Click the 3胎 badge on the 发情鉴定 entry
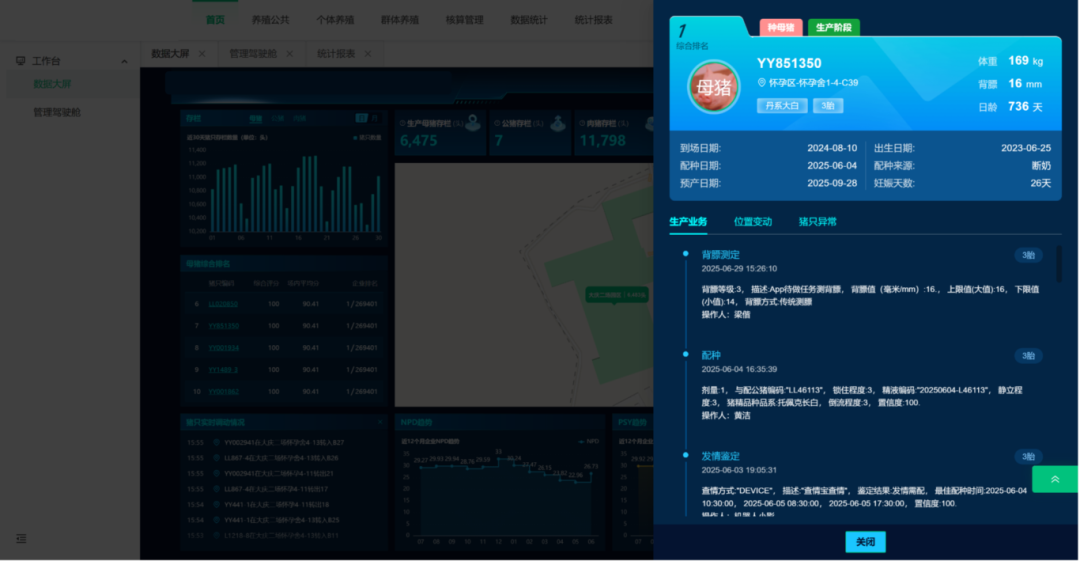Image resolution: width=1080 pixels, height=561 pixels. click(x=1028, y=456)
